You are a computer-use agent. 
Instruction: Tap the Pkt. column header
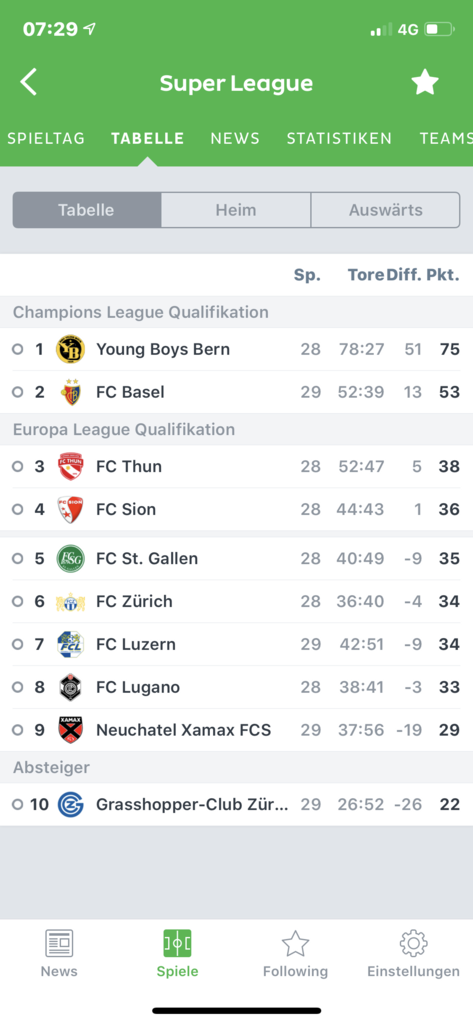[x=443, y=276]
